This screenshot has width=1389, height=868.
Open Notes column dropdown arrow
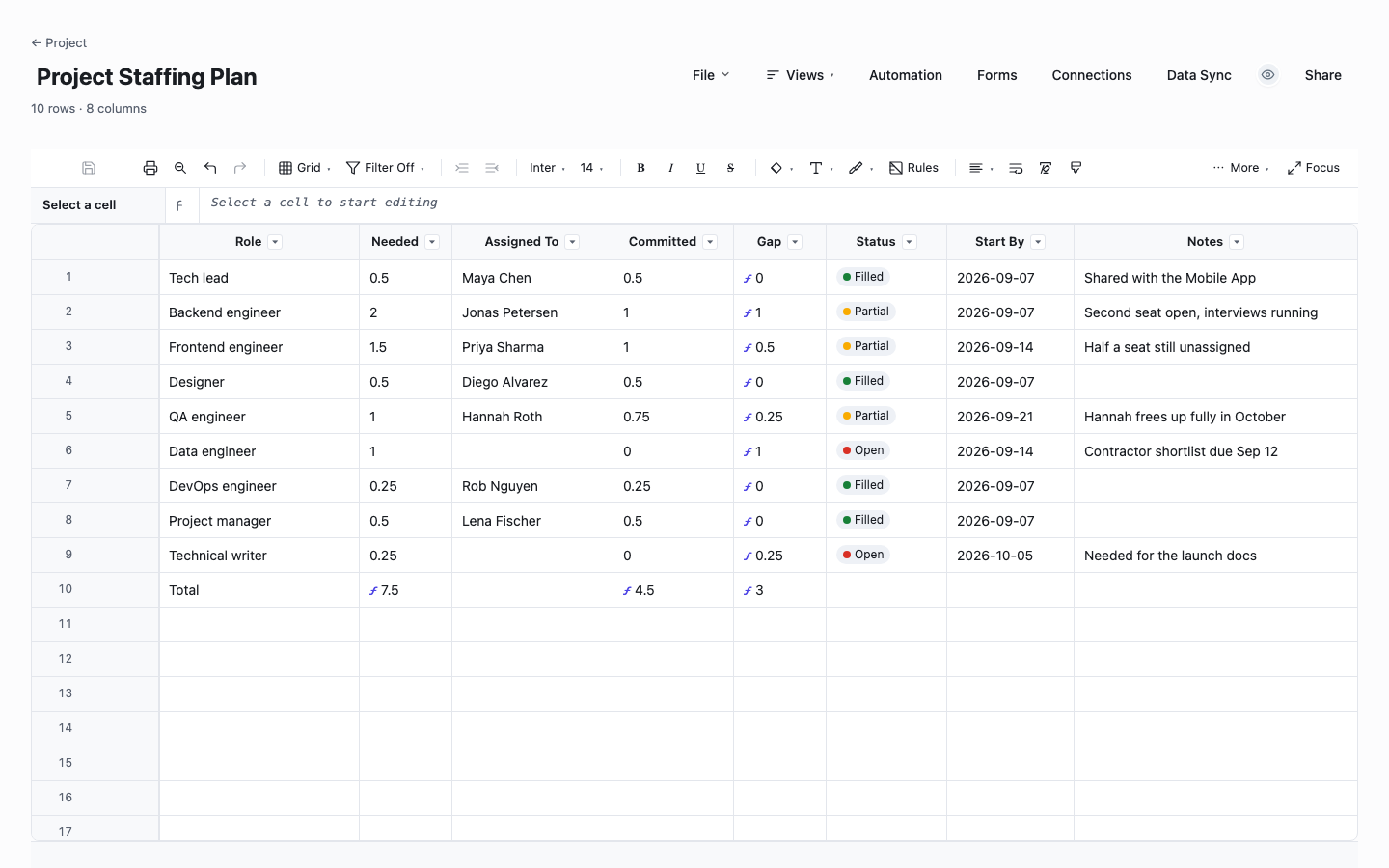1237,242
